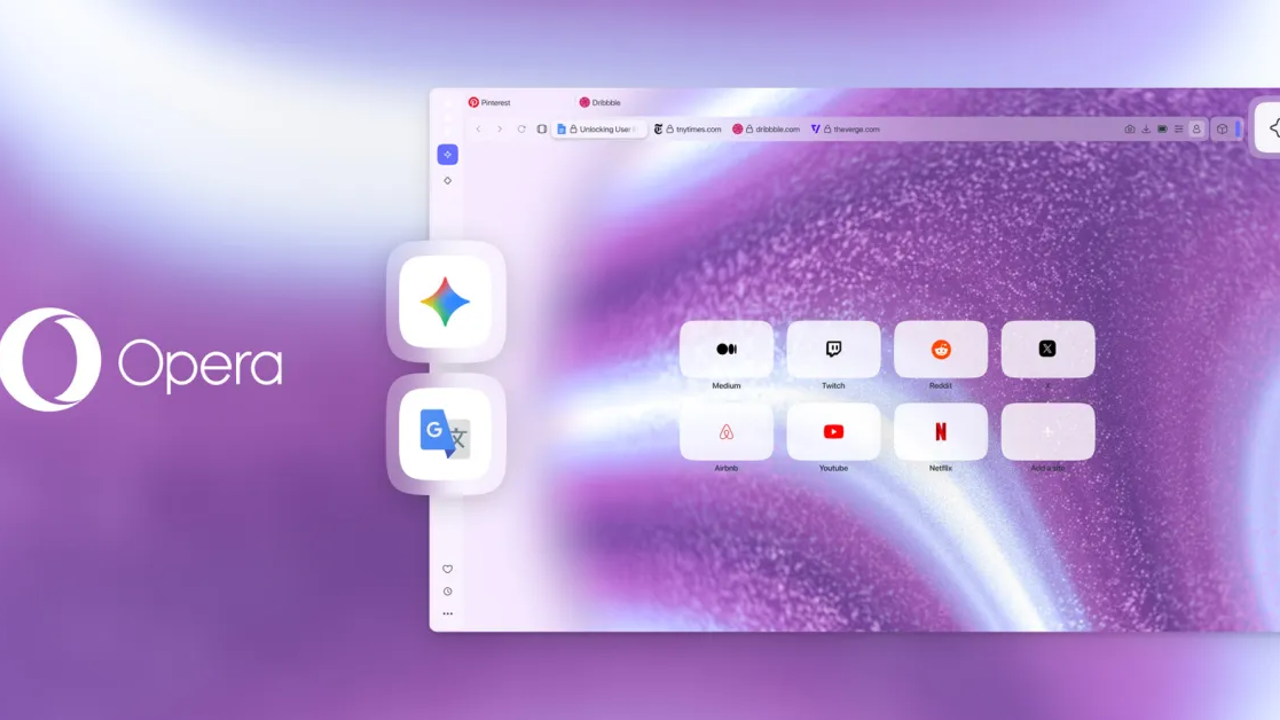Open bookmarks heart icon in sidebar
Viewport: 1280px width, 720px height.
[447, 569]
